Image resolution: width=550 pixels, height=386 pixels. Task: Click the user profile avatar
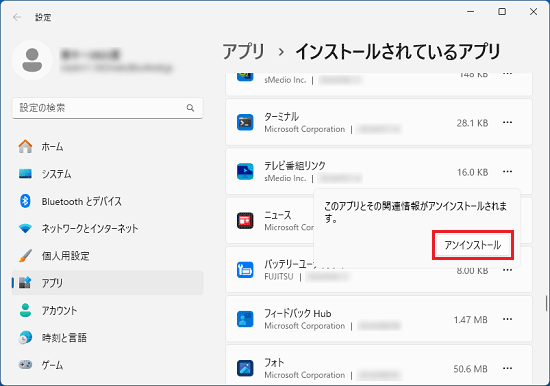tap(32, 60)
